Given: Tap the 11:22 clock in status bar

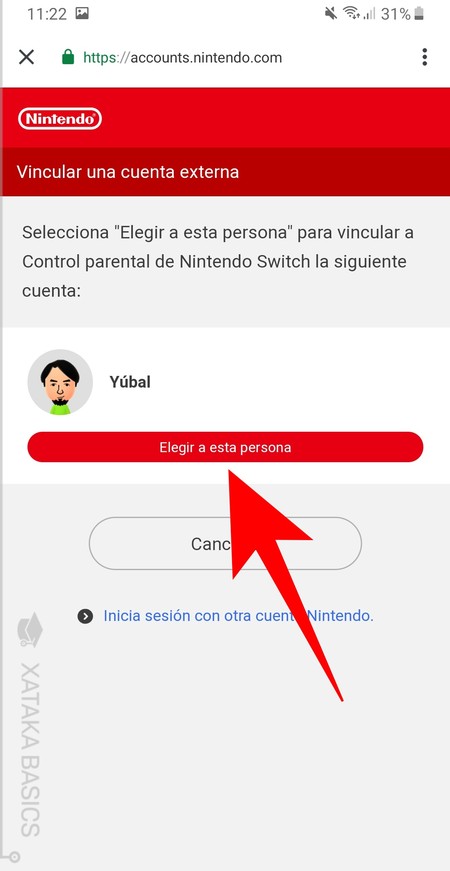Looking at the screenshot, I should [47, 13].
